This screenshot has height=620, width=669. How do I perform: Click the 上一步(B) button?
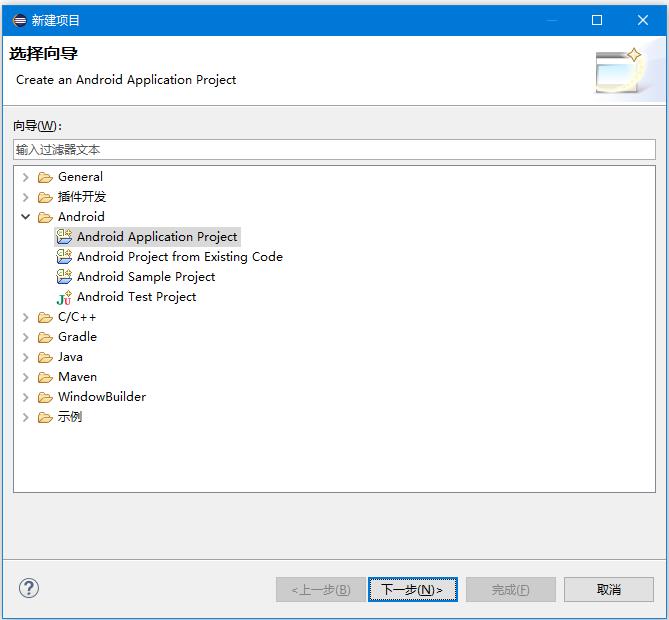pyautogui.click(x=321, y=590)
